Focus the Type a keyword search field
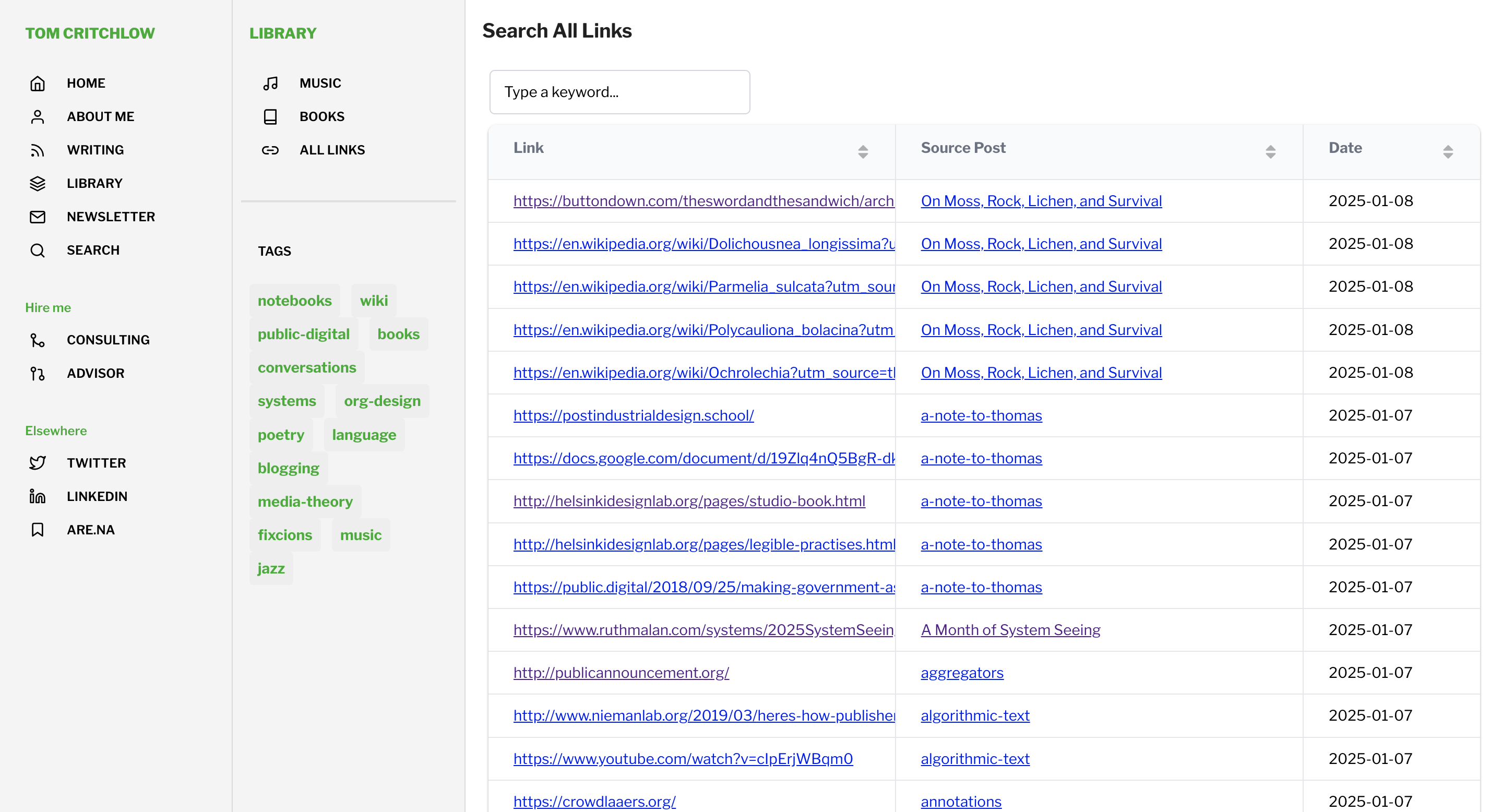 click(x=619, y=92)
